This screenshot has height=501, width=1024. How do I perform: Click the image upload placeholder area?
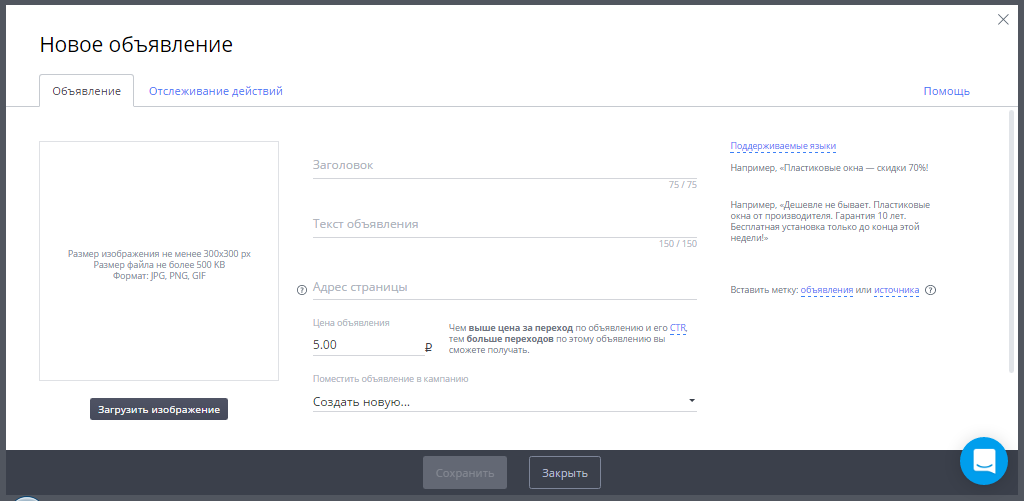[159, 261]
